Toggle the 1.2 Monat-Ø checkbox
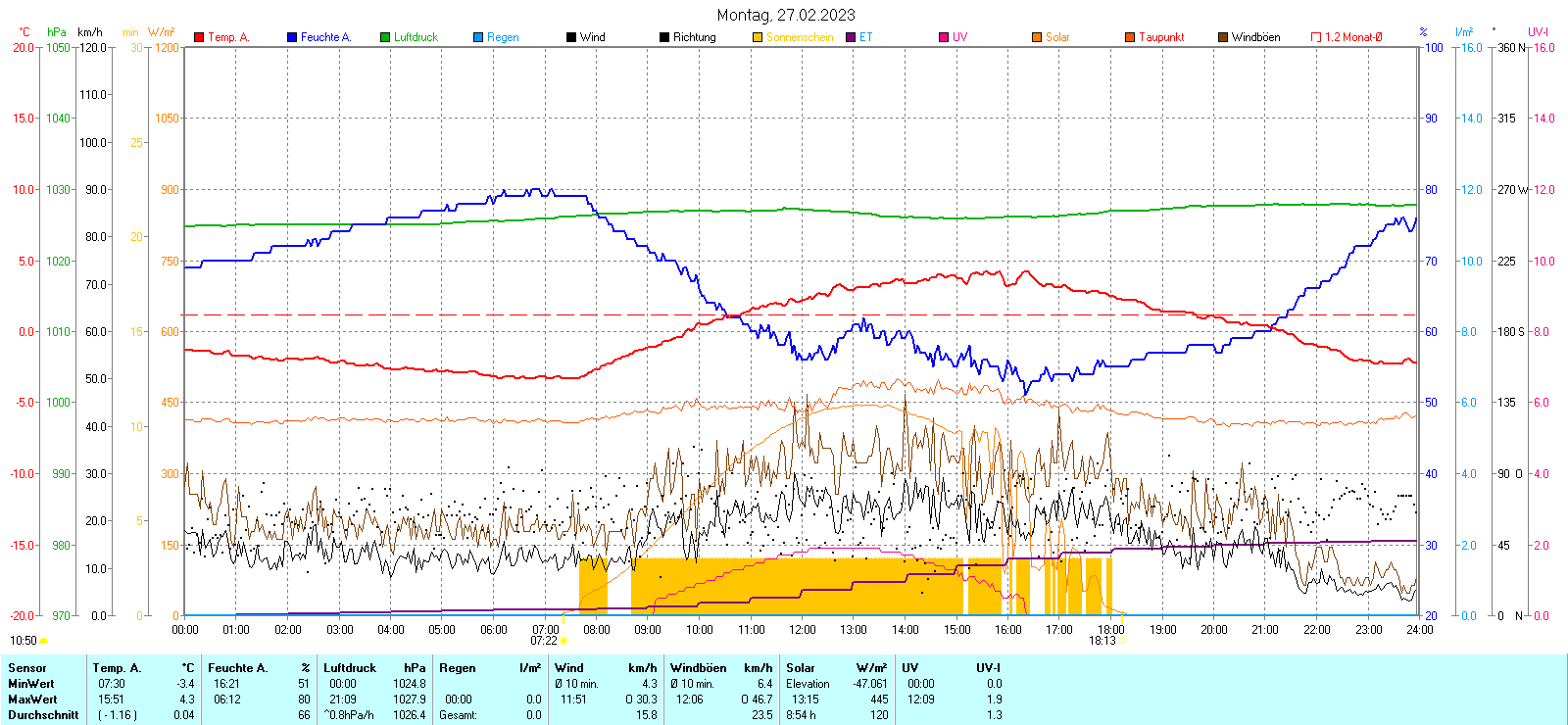Viewport: 1568px width, 725px height. point(1316,37)
